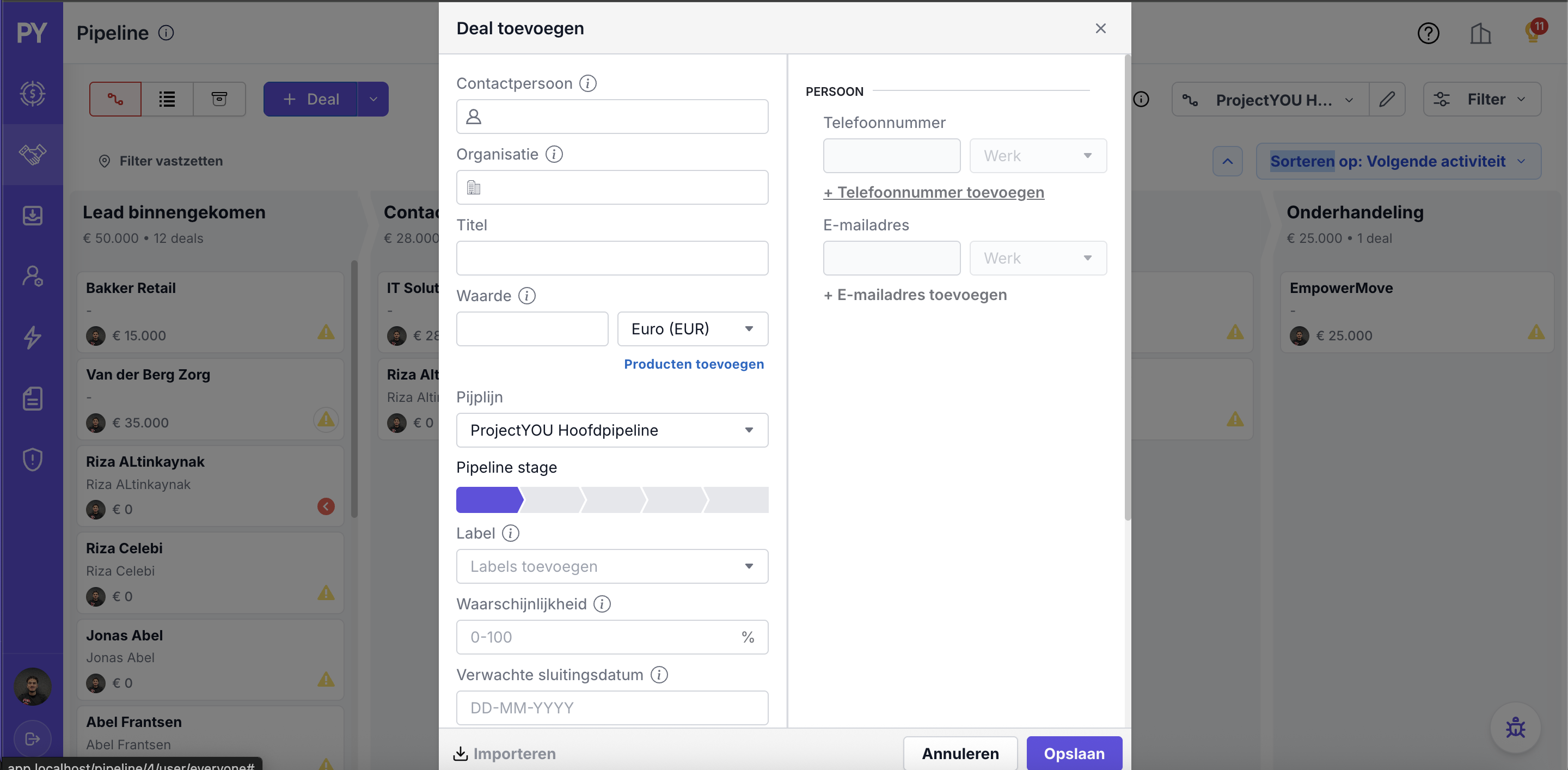
Task: Click the help question mark icon
Action: tap(1428, 33)
